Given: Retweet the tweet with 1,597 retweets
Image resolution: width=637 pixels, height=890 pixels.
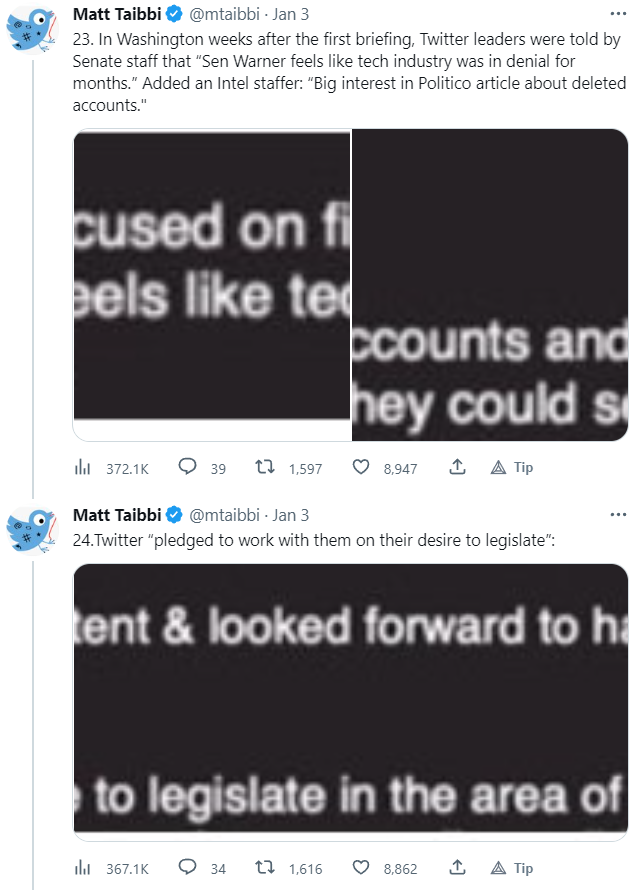Looking at the screenshot, I should tap(265, 467).
